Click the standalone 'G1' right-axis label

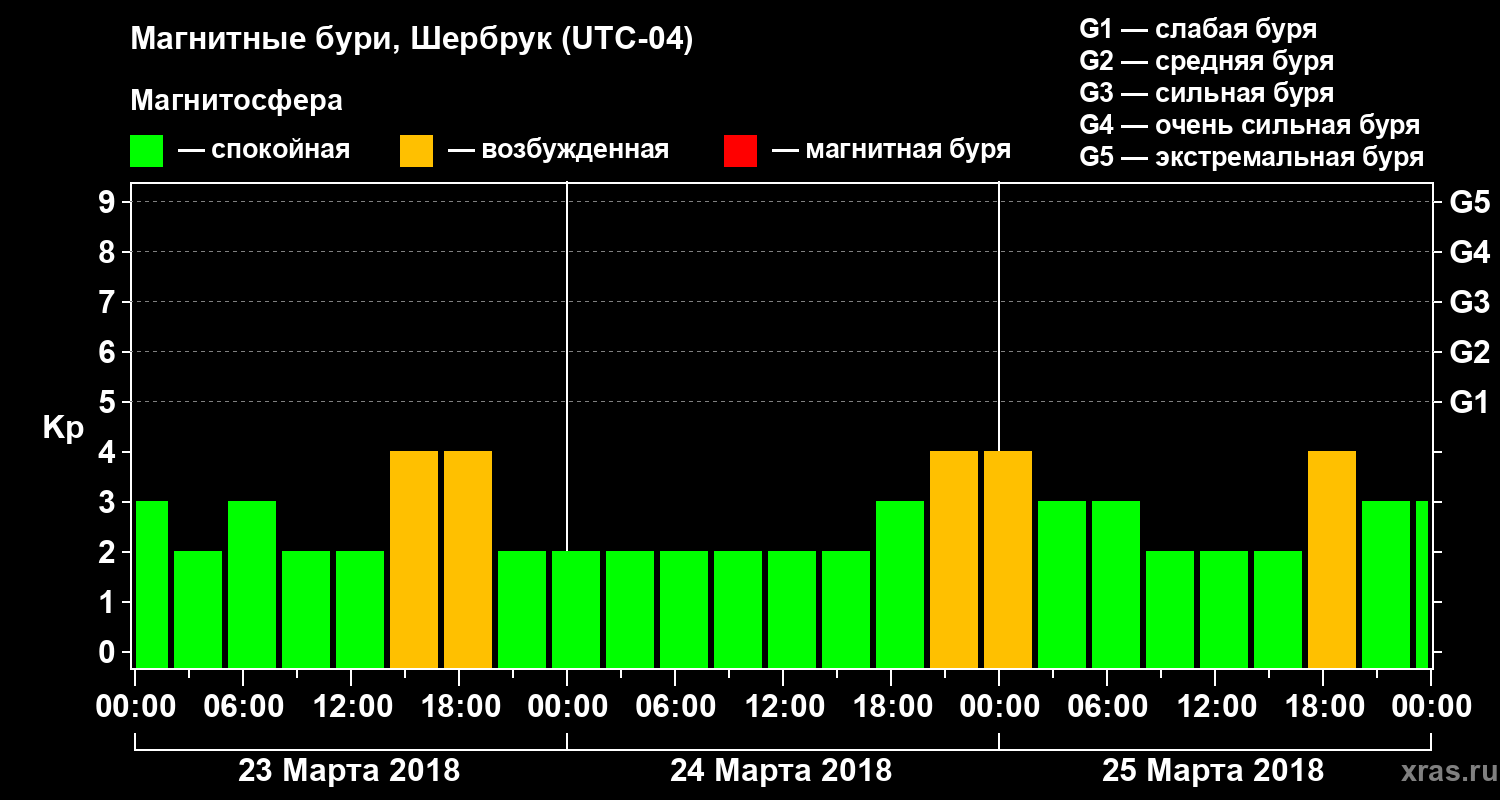pyautogui.click(x=1469, y=402)
